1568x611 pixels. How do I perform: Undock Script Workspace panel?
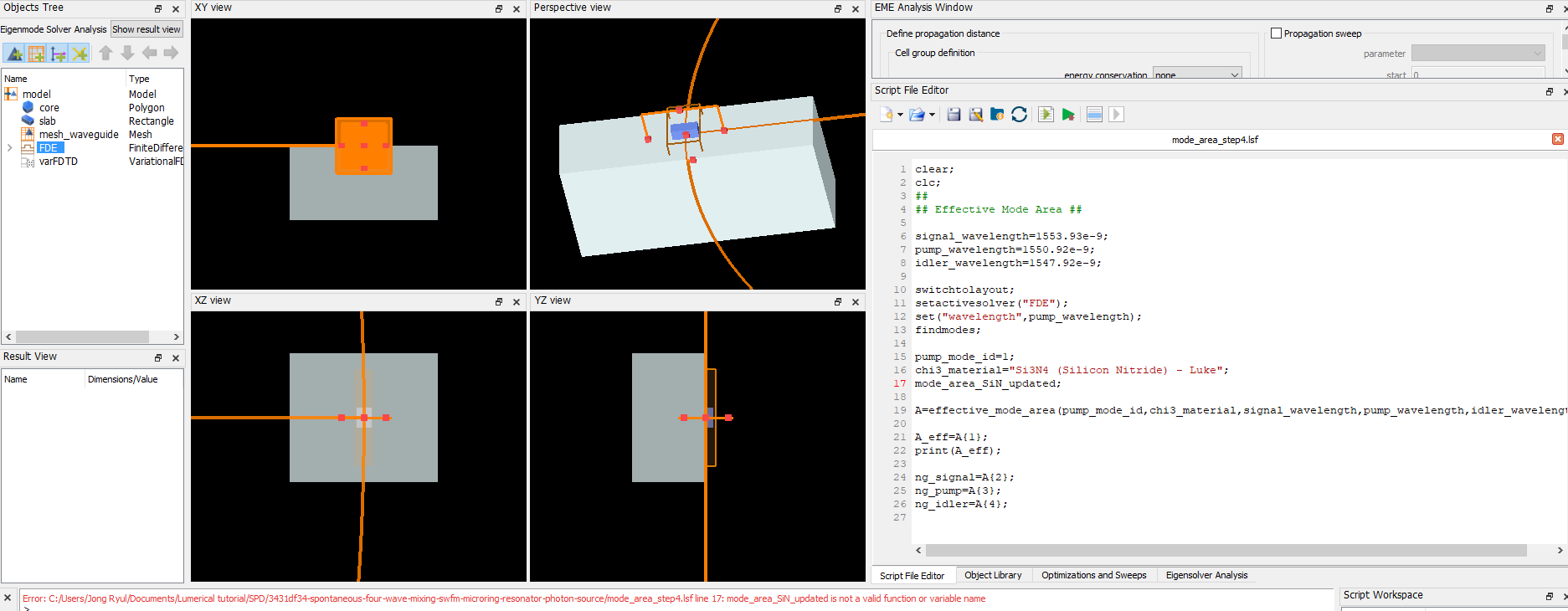[1550, 596]
